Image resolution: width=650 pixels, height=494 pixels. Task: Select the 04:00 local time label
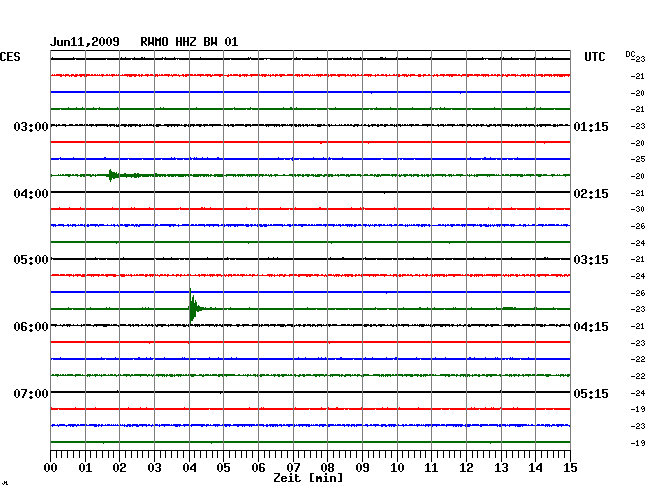click(x=31, y=194)
